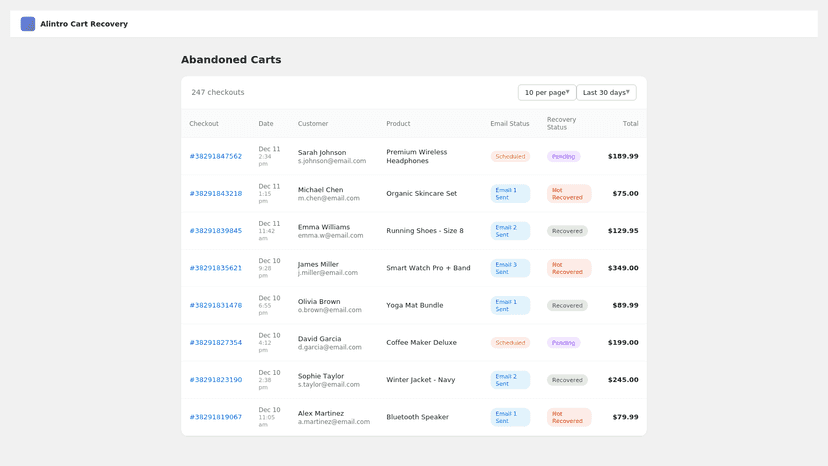Open the 10 per page dropdown
The width and height of the screenshot is (828, 466).
click(547, 92)
